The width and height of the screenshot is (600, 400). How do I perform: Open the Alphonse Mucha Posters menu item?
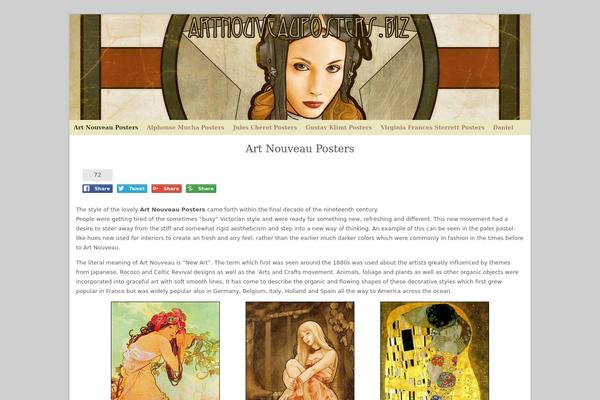point(185,127)
